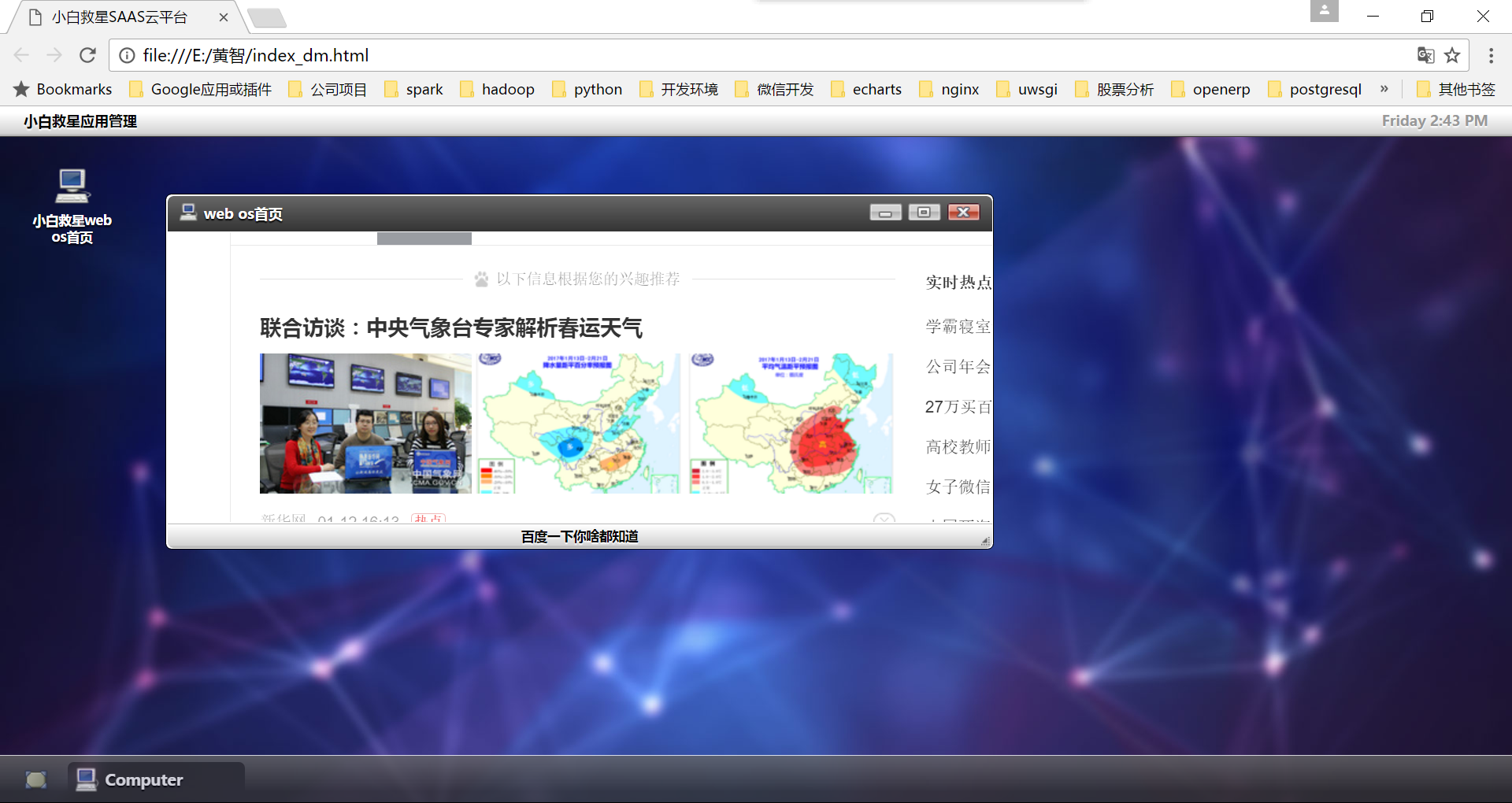Click the Friday 2:43 PM clock
The height and width of the screenshot is (803, 1512).
(x=1434, y=121)
